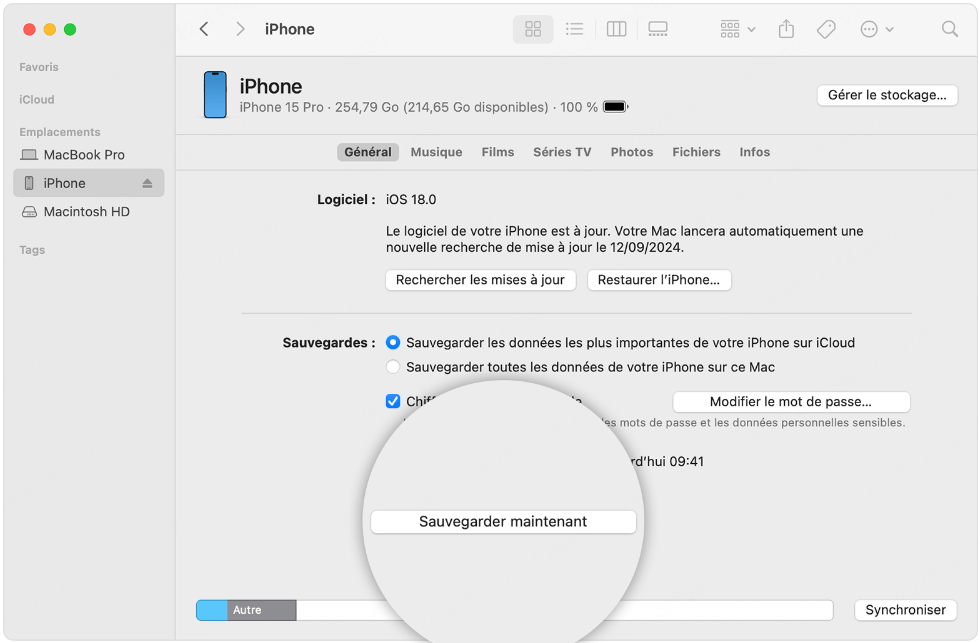Open the Photos tab

point(632,152)
